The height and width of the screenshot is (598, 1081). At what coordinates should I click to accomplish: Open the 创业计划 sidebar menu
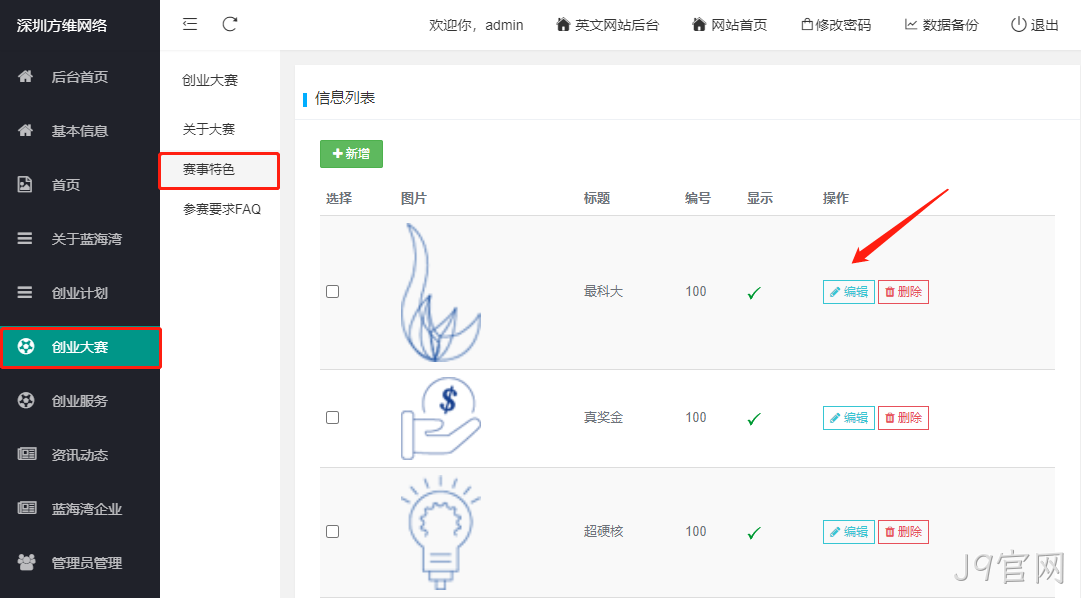coord(80,292)
